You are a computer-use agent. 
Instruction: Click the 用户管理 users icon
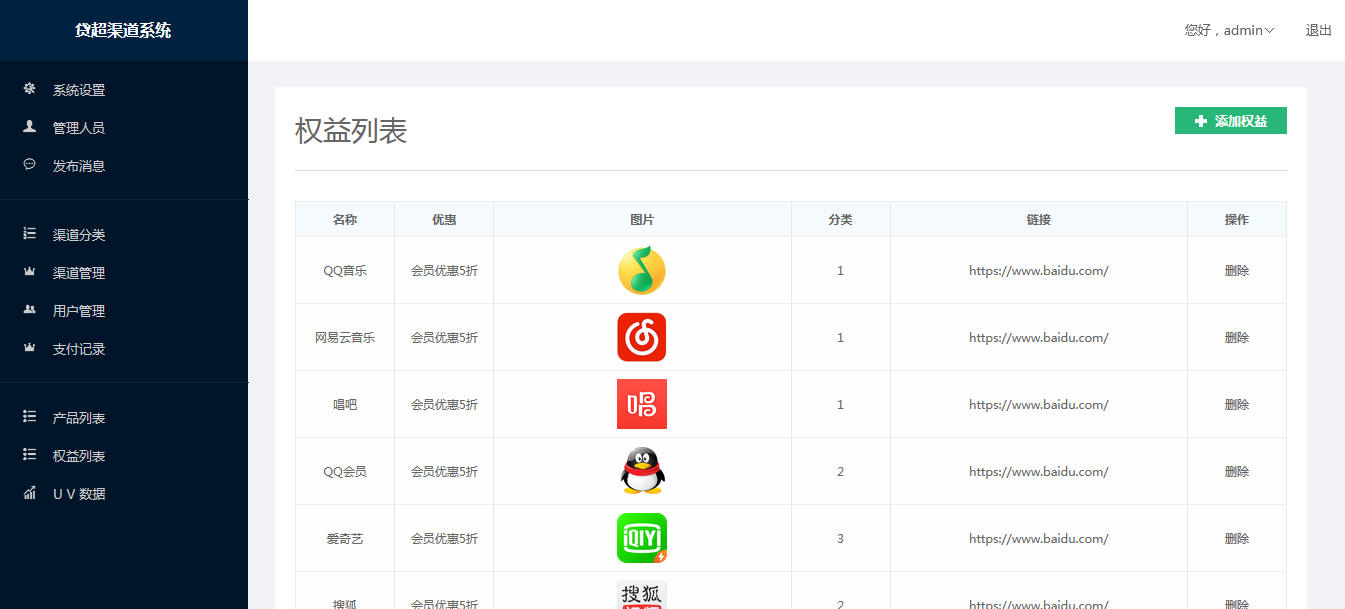pos(28,310)
